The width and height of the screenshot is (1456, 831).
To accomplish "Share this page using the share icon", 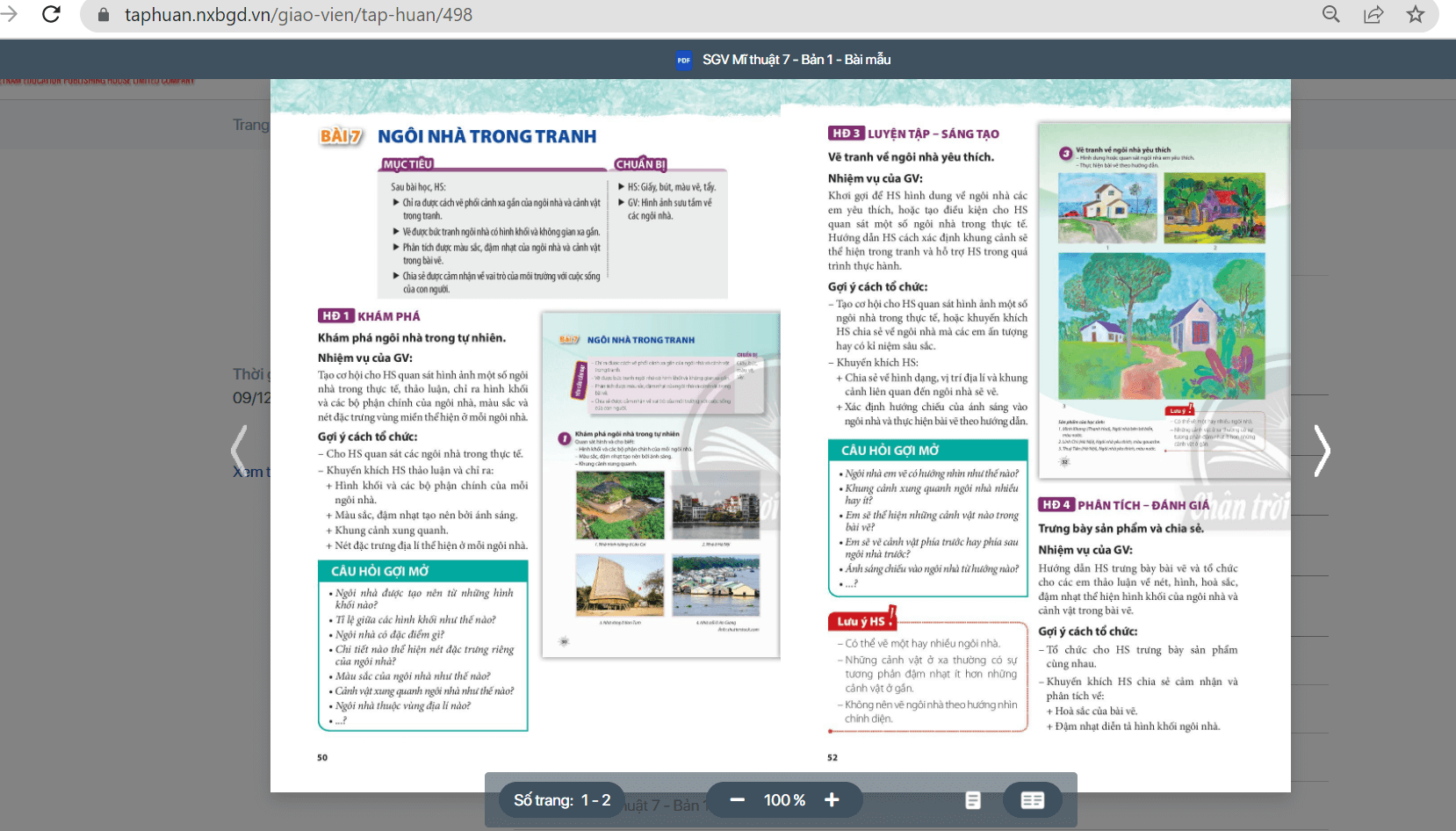I will [x=1373, y=14].
